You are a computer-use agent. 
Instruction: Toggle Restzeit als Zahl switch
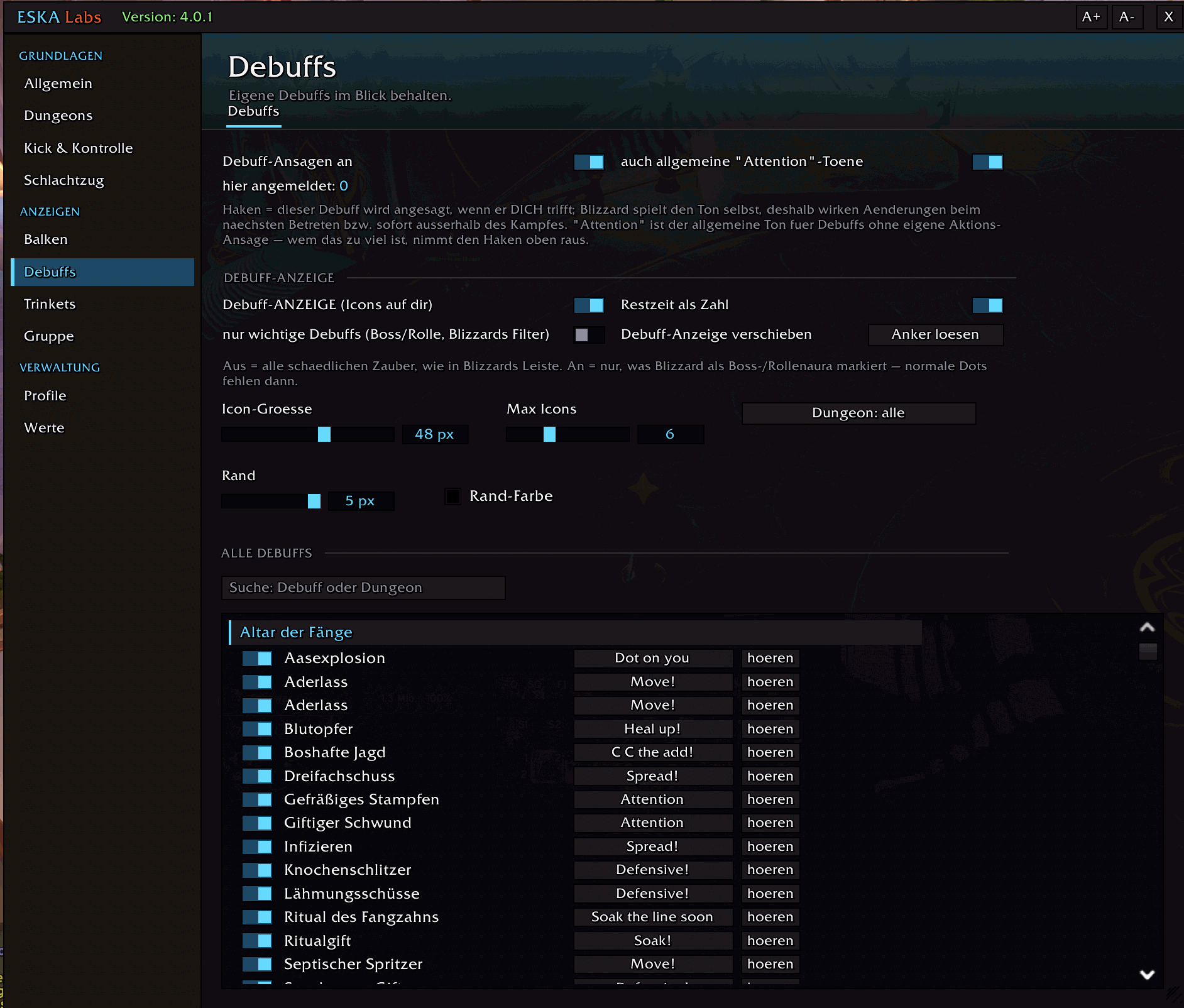(987, 305)
